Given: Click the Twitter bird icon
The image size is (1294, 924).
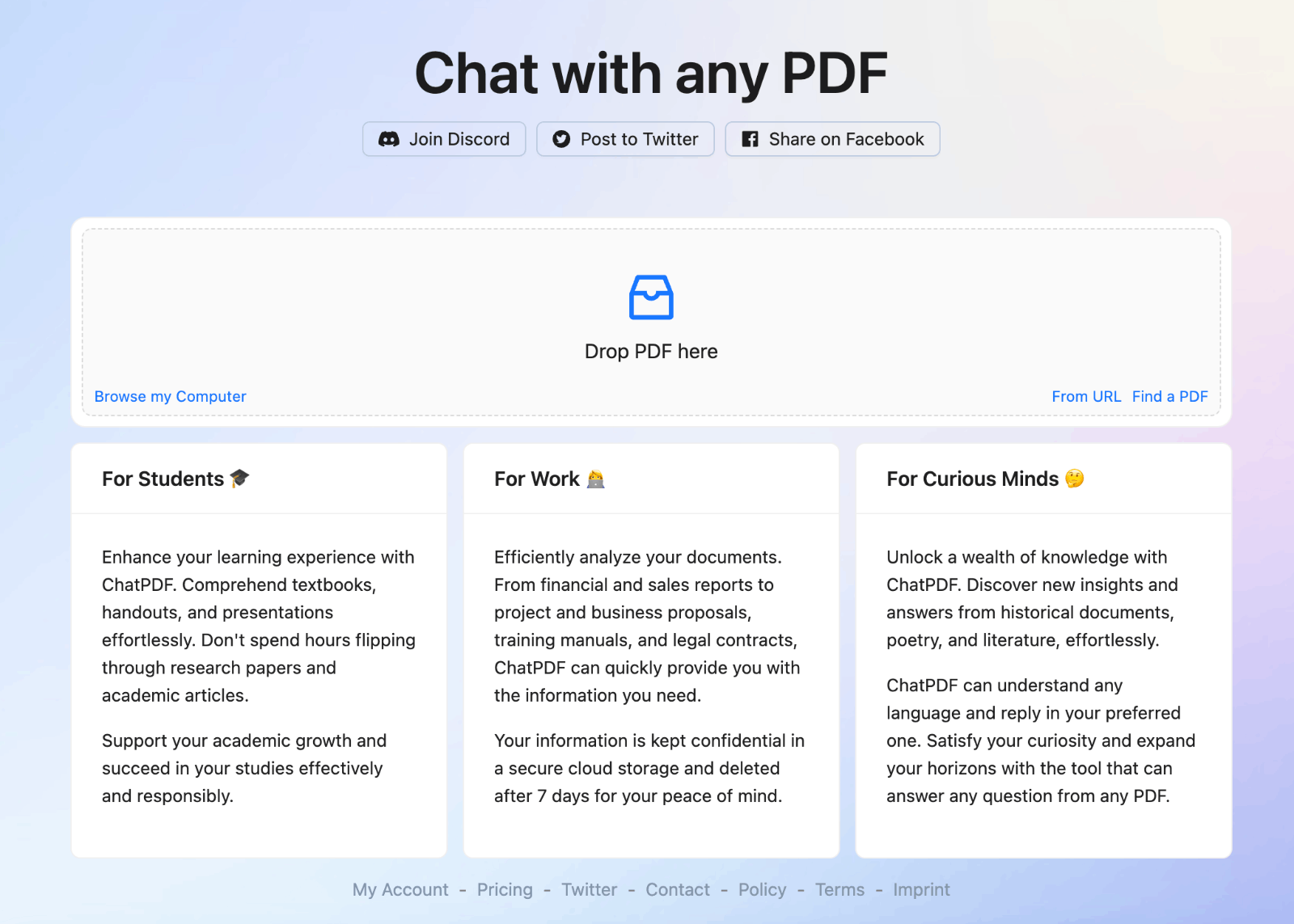Looking at the screenshot, I should (561, 139).
